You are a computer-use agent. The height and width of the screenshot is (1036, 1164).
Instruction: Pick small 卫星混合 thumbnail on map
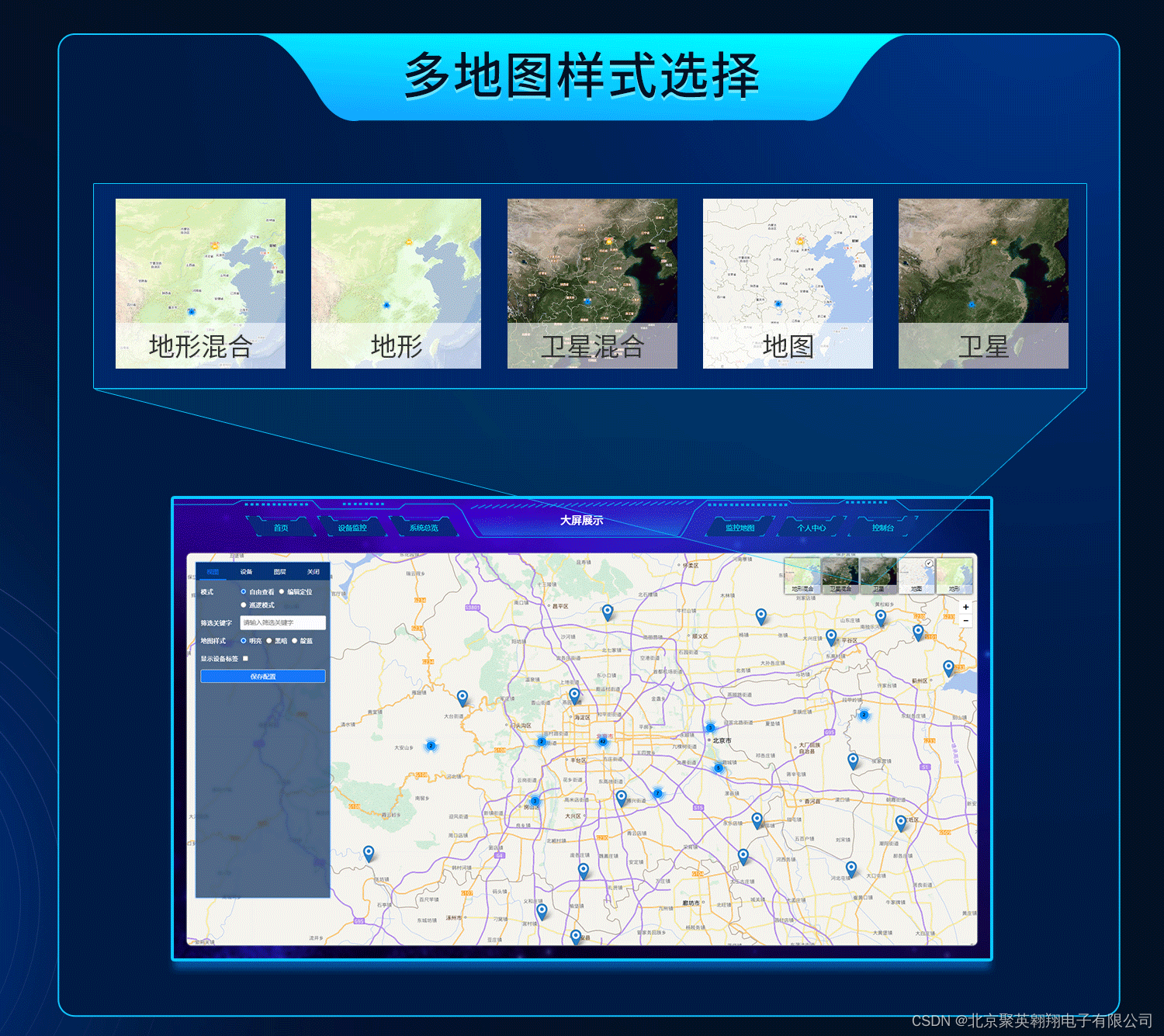[x=840, y=576]
